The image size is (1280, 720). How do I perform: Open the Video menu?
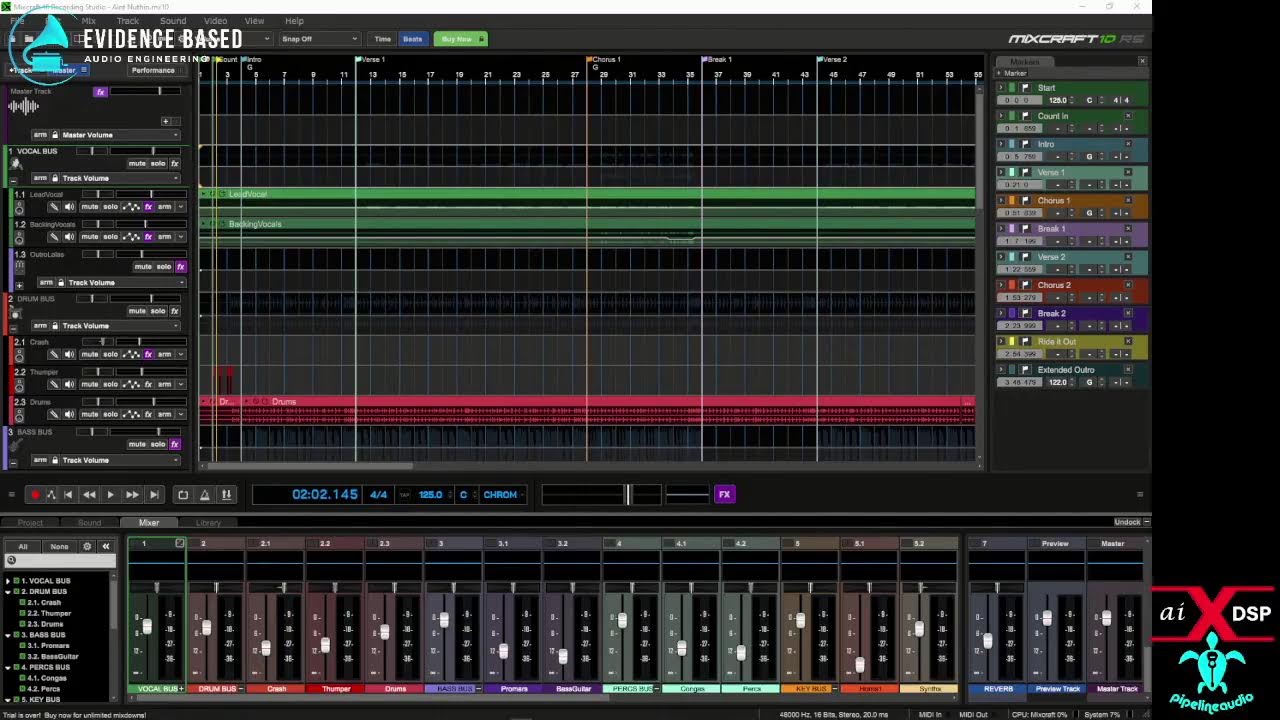215,21
